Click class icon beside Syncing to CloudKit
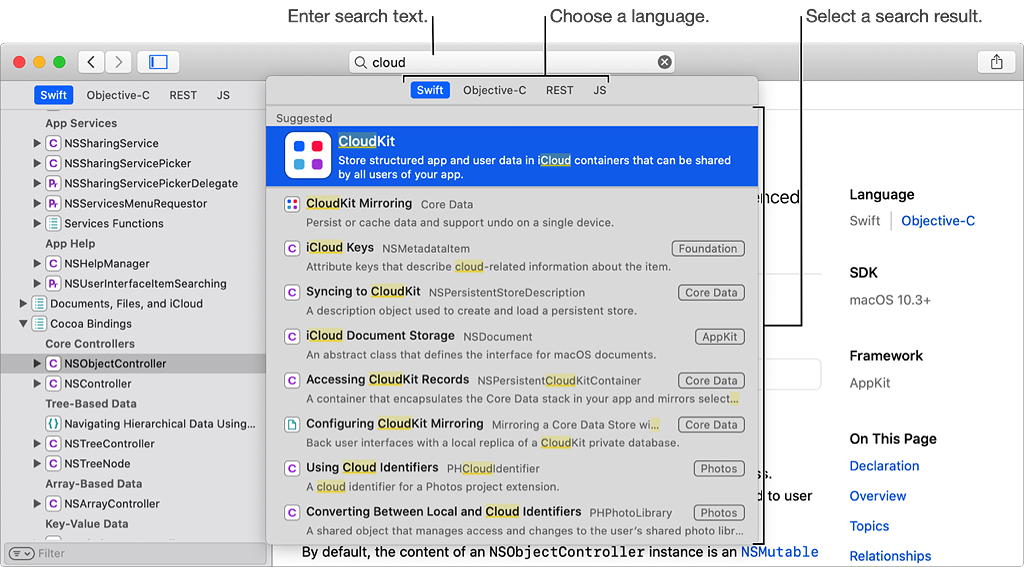Screen dimensions: 1024x567 [292, 292]
